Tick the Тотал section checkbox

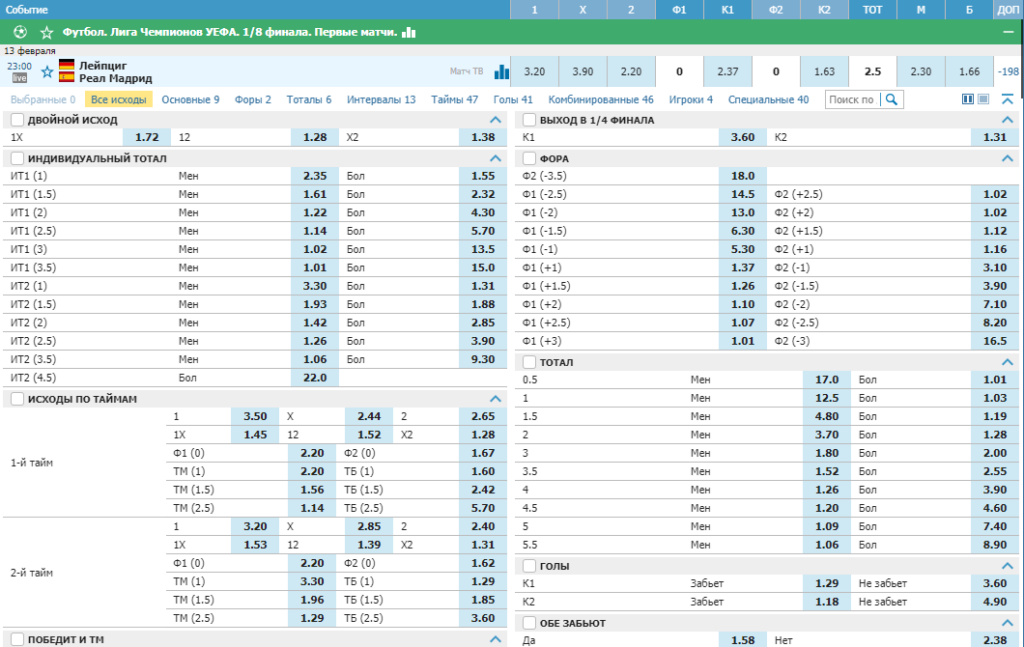[530, 362]
